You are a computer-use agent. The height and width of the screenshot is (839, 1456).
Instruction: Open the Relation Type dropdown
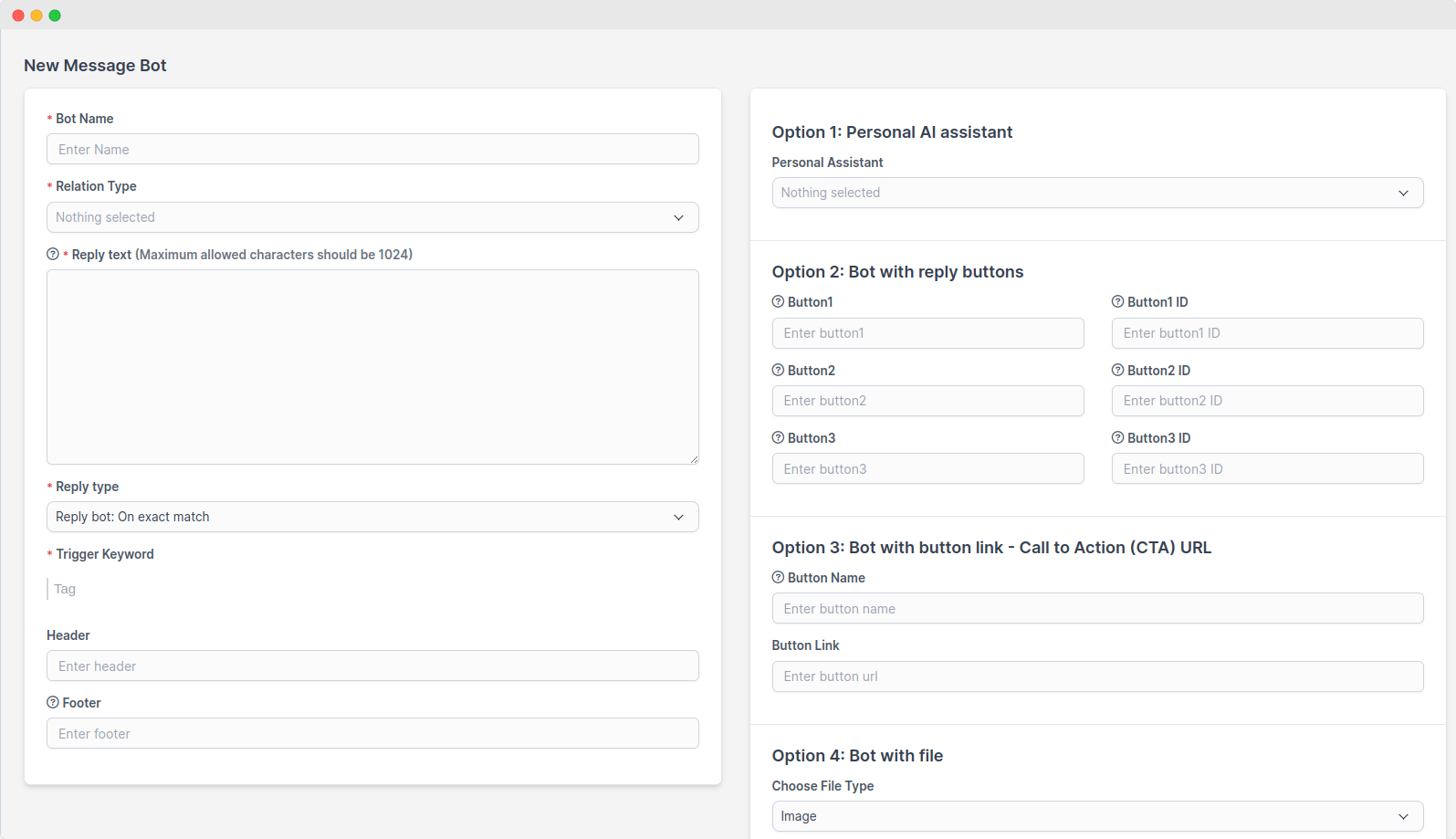coord(372,217)
